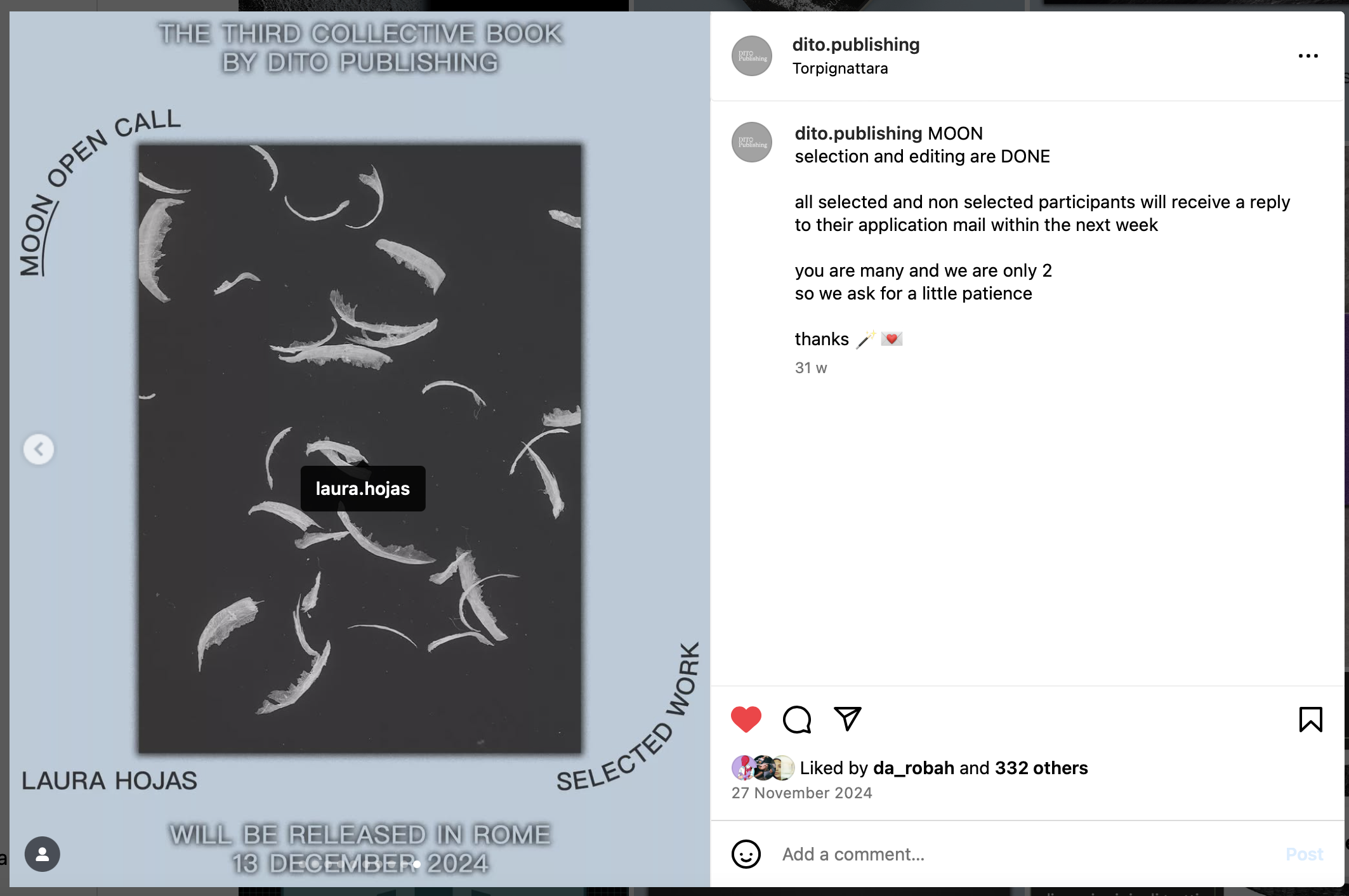This screenshot has height=896, width=1349.
Task: Open the caption's dito.publishing username
Action: click(x=859, y=133)
